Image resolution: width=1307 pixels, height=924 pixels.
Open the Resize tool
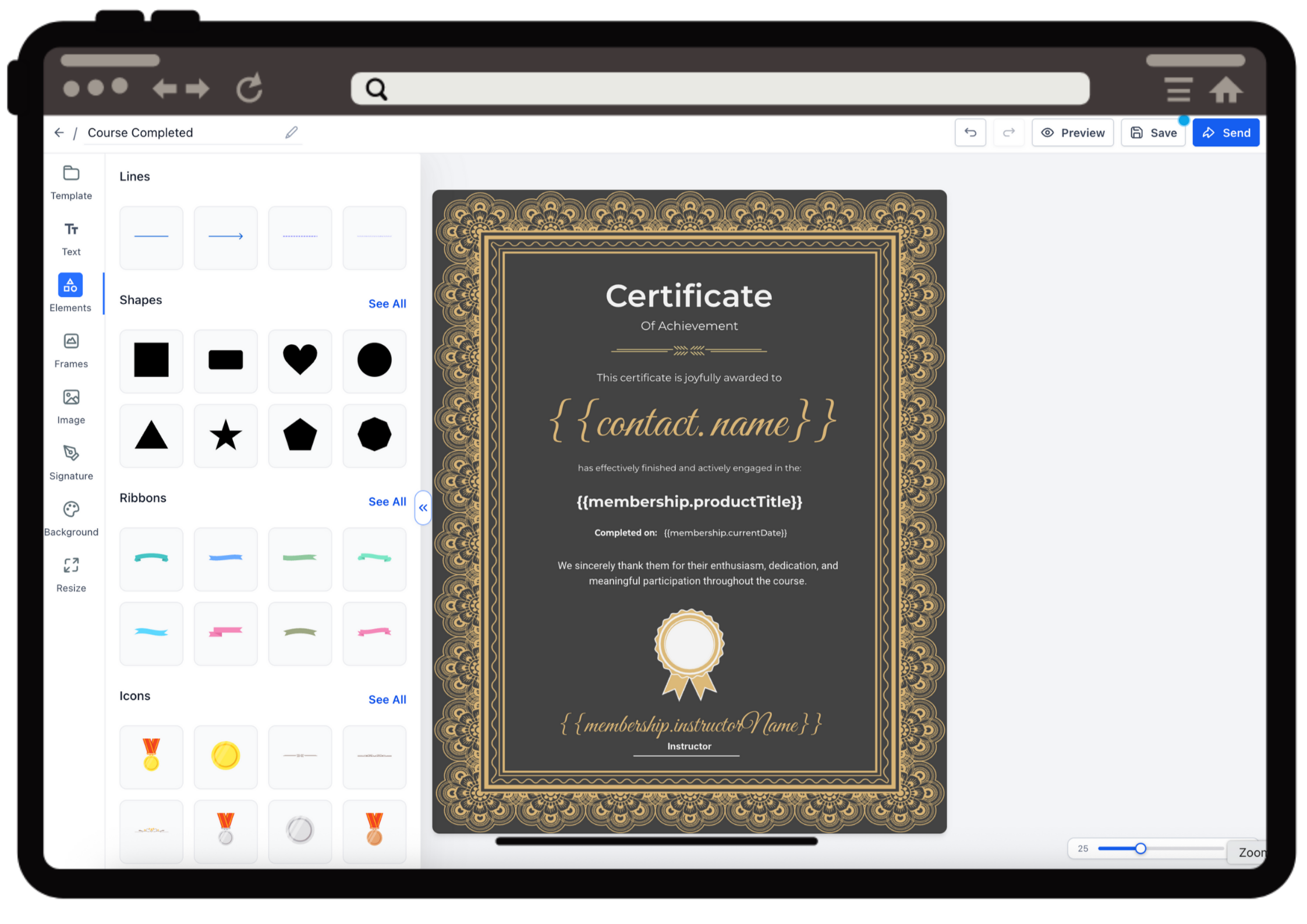(71, 575)
